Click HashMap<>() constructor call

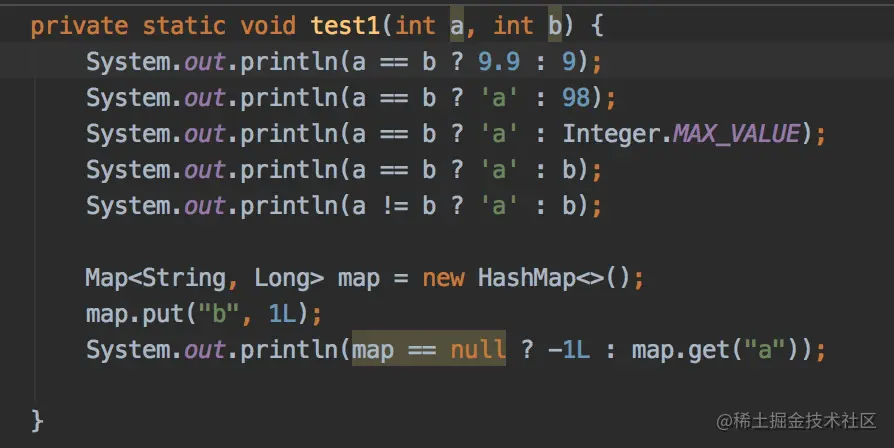tap(554, 278)
